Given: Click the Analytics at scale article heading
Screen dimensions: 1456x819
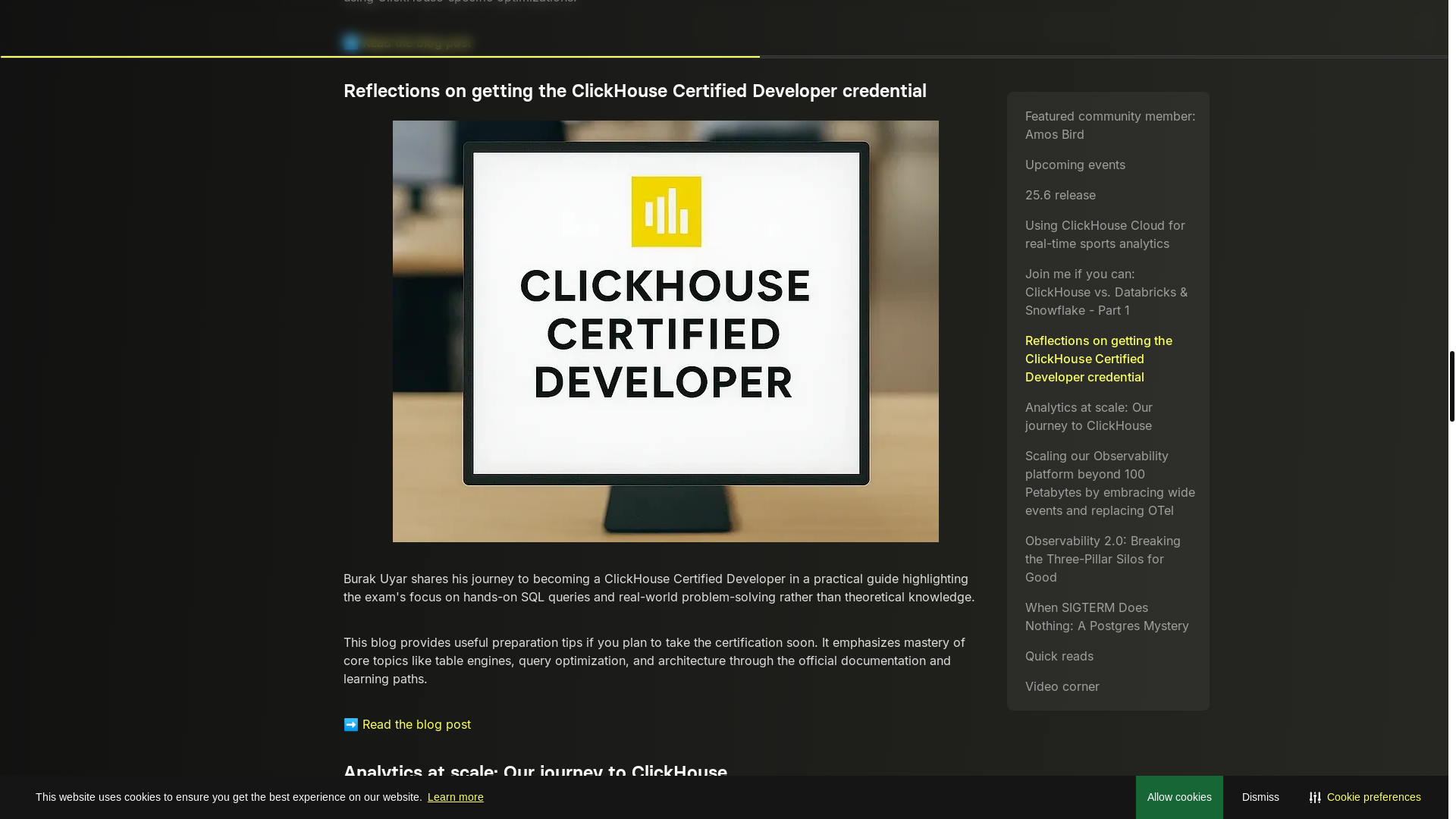Looking at the screenshot, I should tap(535, 770).
